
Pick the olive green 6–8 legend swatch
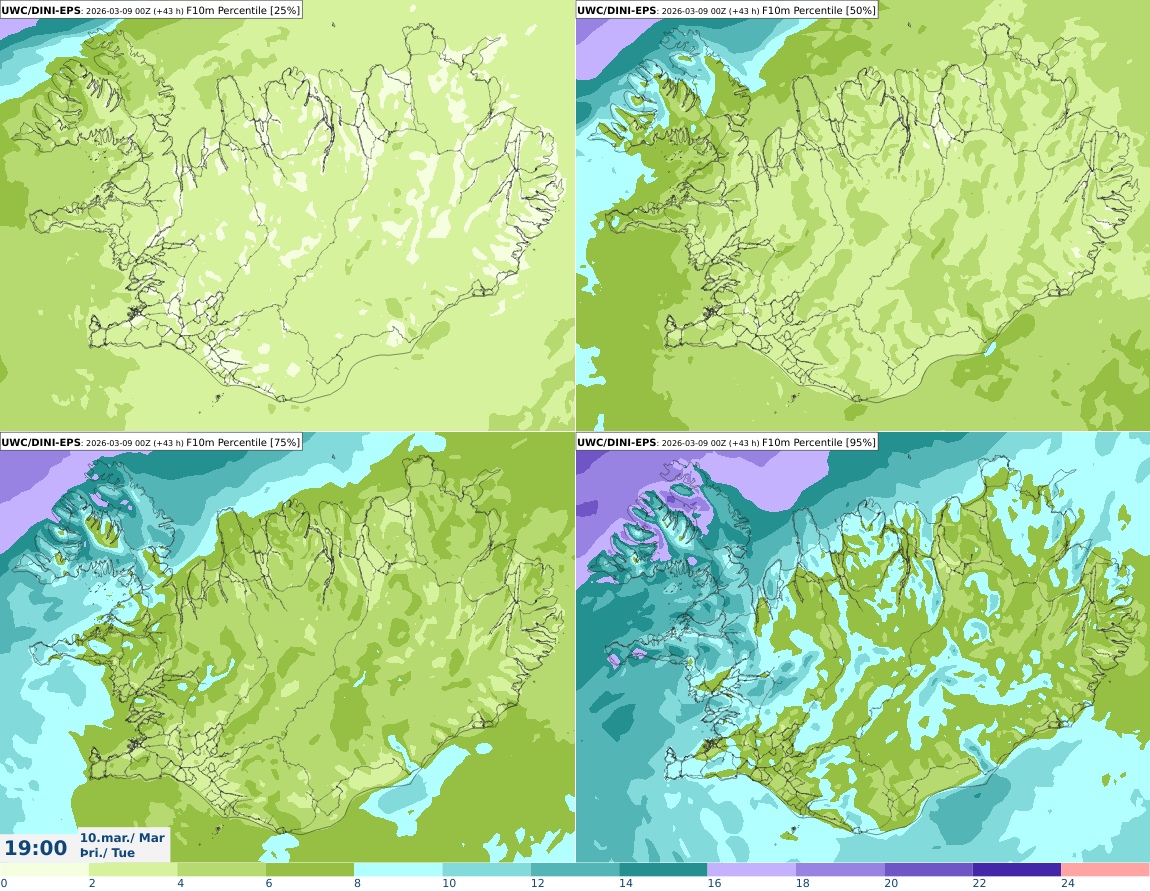310,870
